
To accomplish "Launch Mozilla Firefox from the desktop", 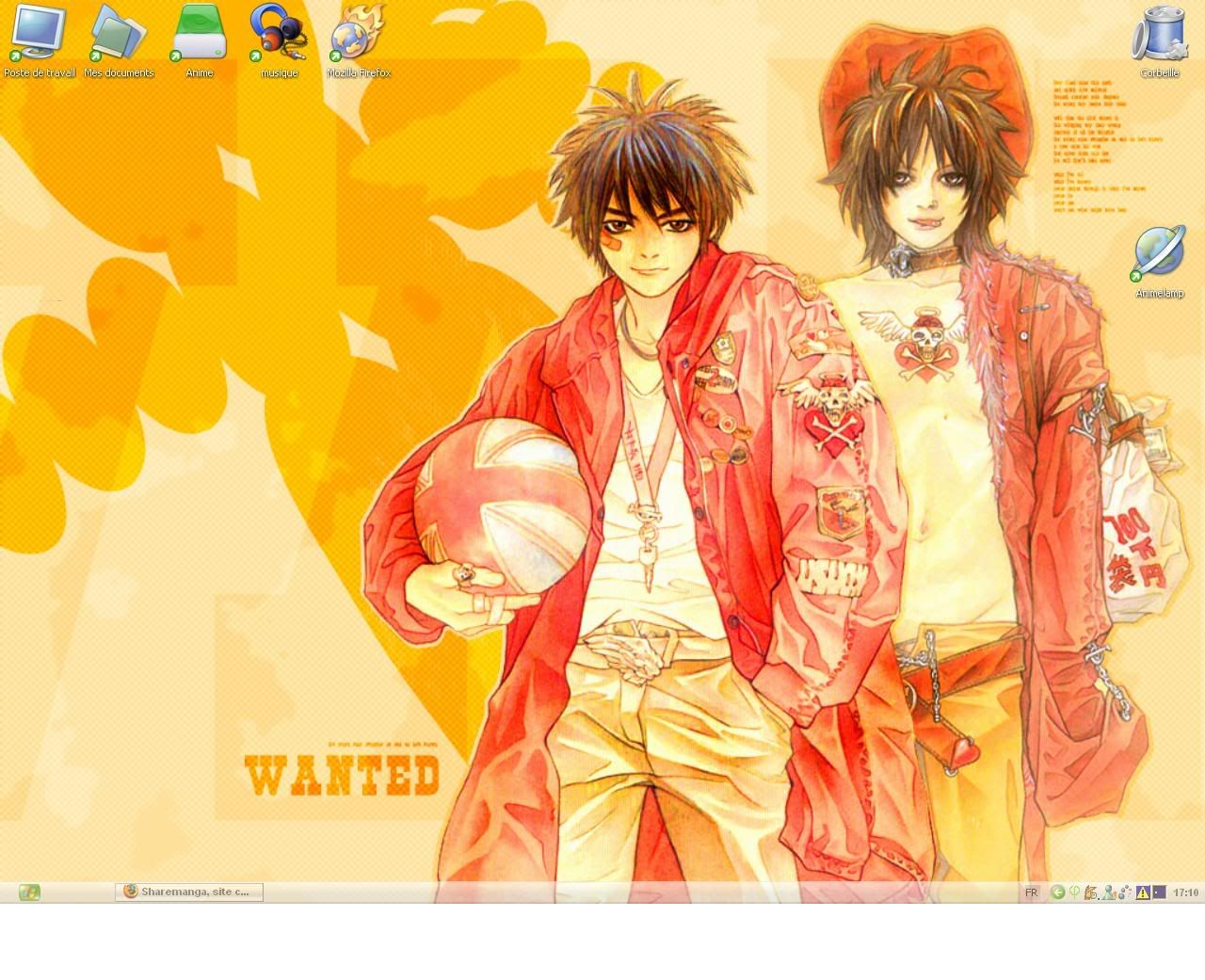I will 359,40.
